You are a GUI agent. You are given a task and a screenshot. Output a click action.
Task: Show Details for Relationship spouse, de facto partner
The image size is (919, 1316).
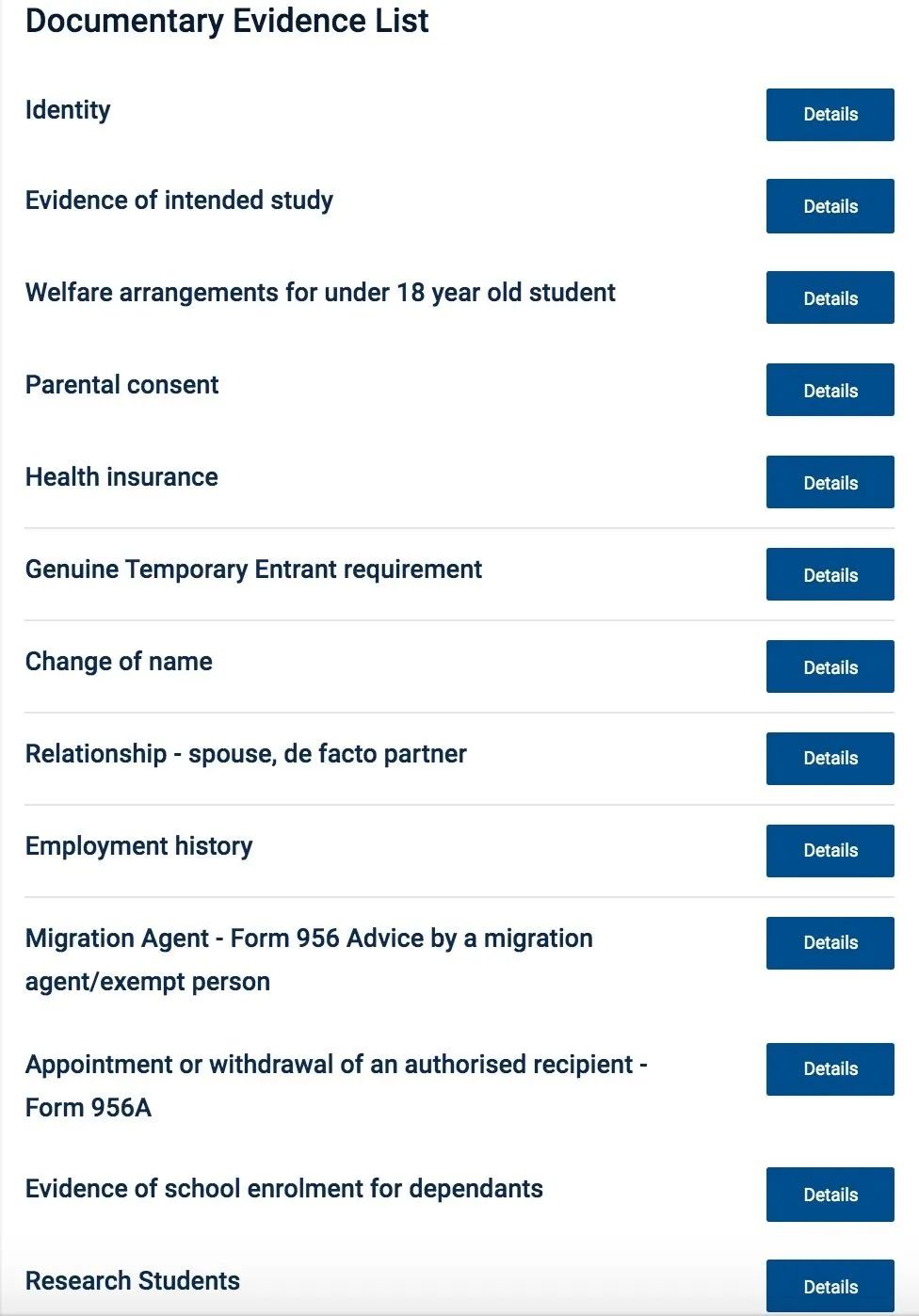830,759
